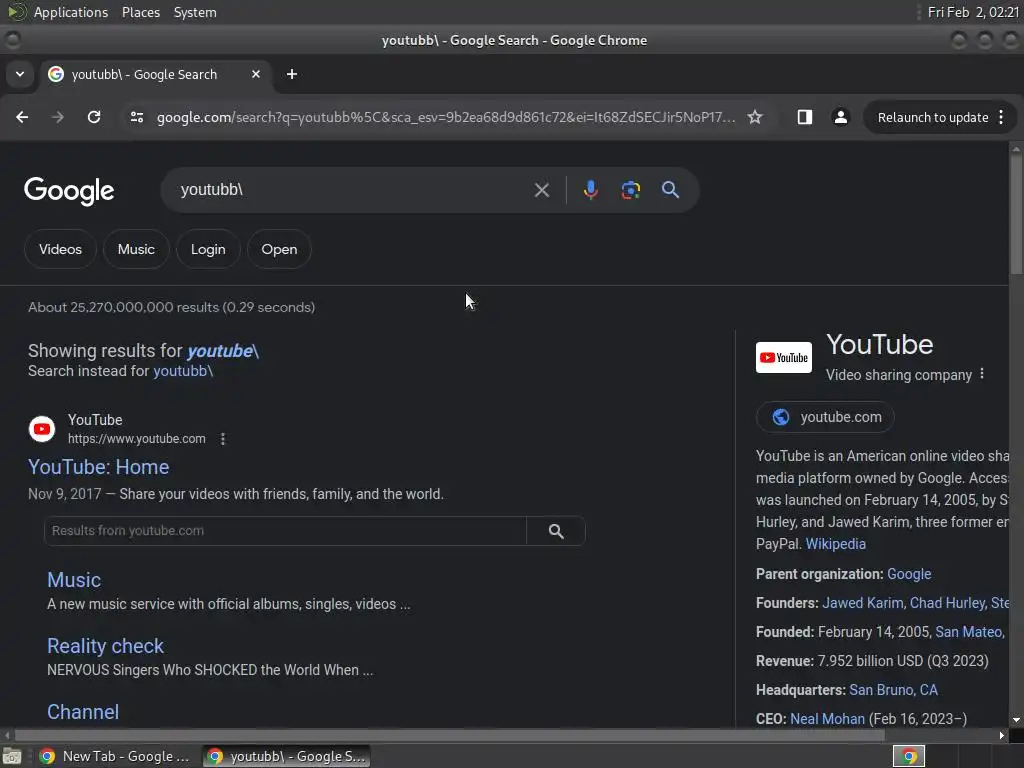Open the Reality check sitelink
This screenshot has height=768, width=1024.
pyautogui.click(x=105, y=646)
